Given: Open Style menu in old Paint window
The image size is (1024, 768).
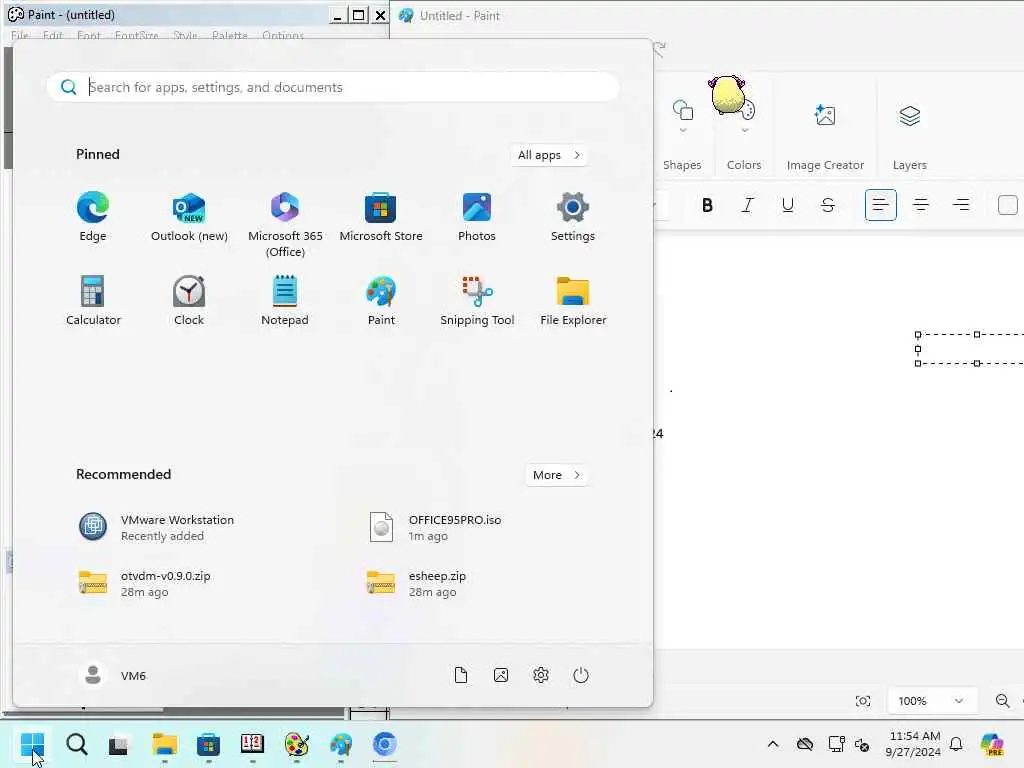Looking at the screenshot, I should pos(185,35).
